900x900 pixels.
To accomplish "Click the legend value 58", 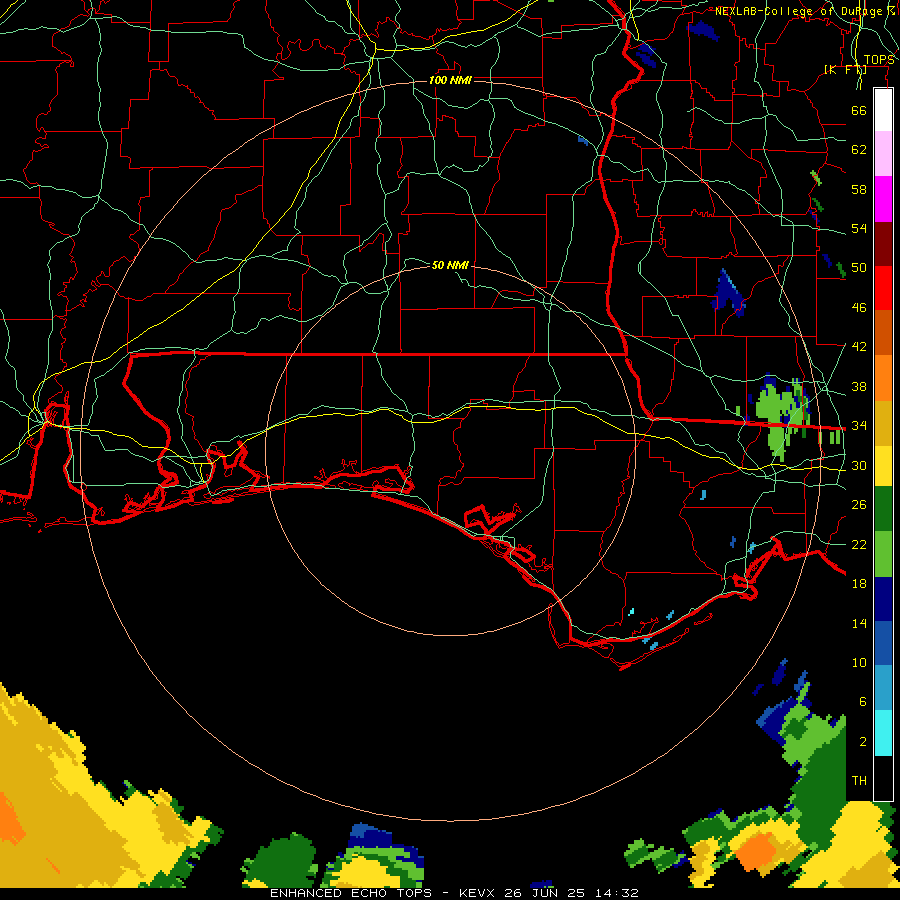I will (859, 189).
